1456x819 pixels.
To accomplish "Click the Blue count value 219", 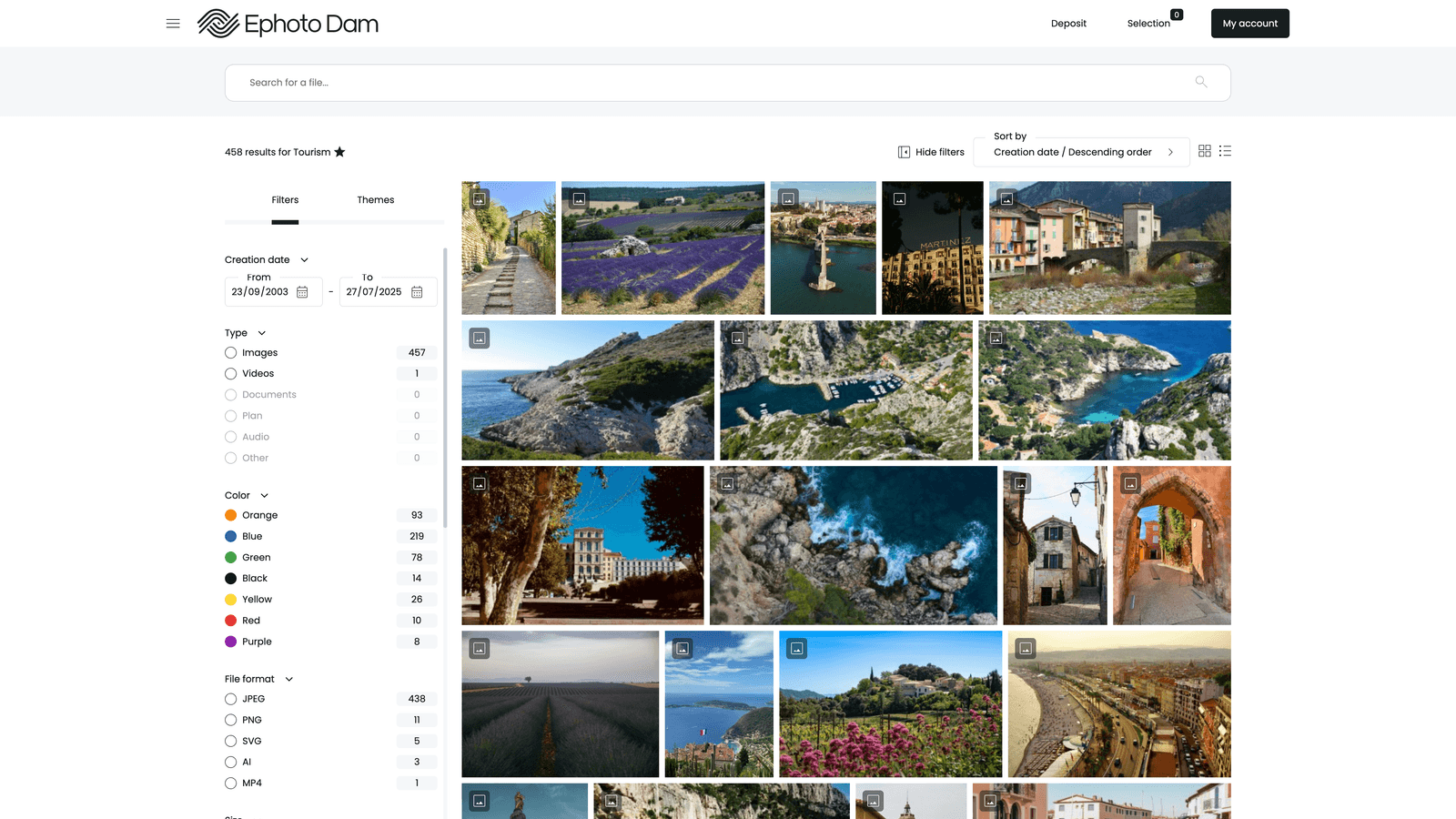I will point(417,536).
